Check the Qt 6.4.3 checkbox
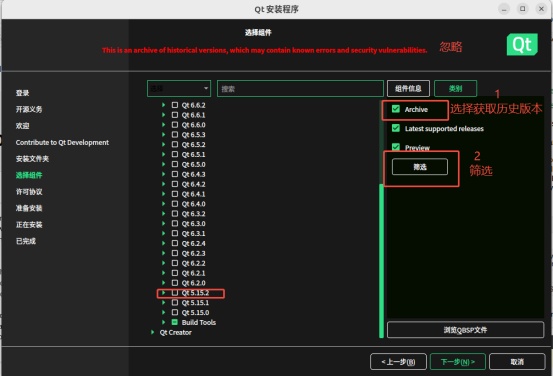This screenshot has width=553, height=377. 175,174
